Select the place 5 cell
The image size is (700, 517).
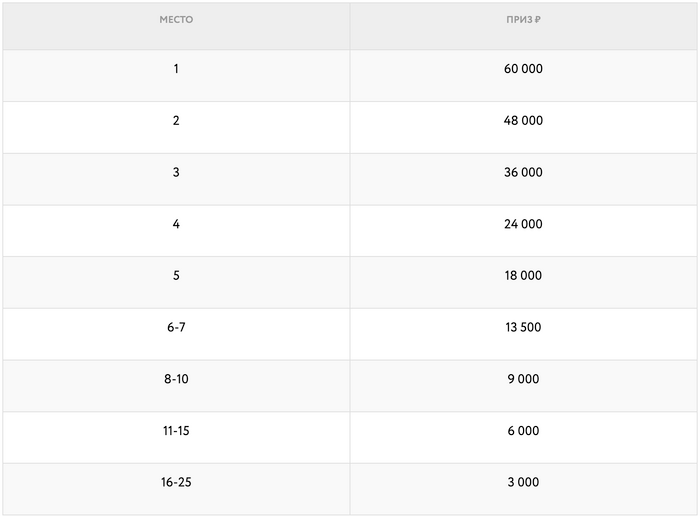pos(176,276)
